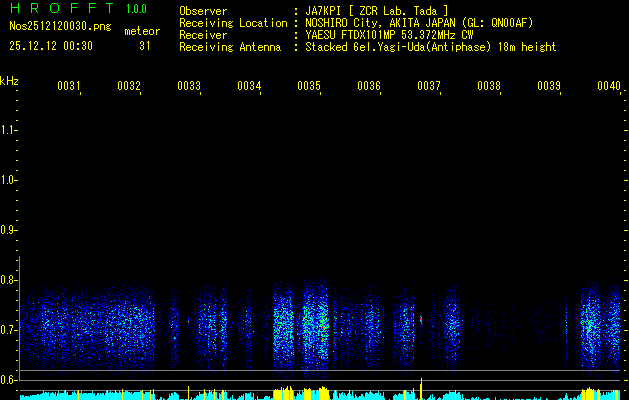Click the 0031 time marker

click(69, 87)
